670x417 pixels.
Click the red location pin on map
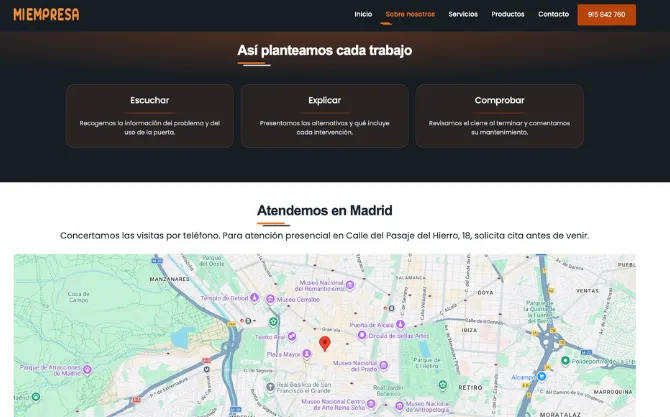tap(325, 344)
